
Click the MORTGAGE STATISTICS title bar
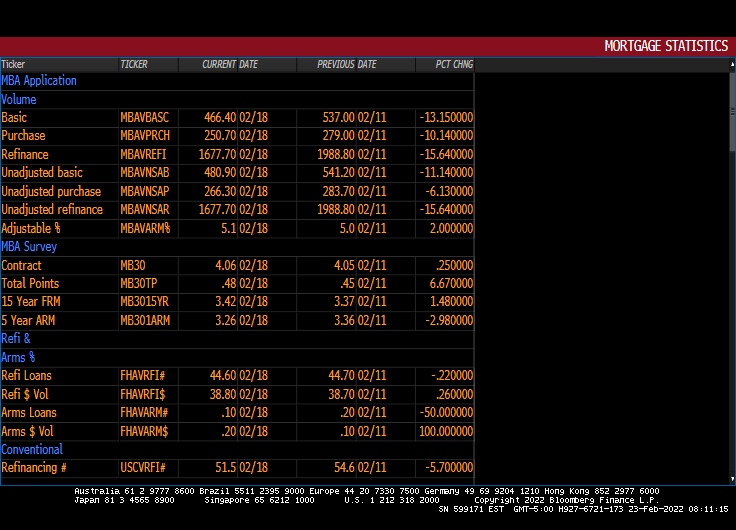point(666,46)
